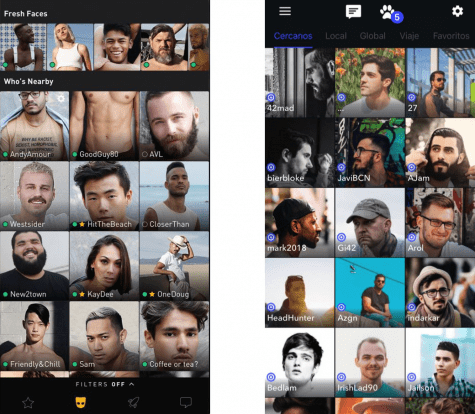
Task: Open indarkar's profile tile
Action: pos(440,292)
